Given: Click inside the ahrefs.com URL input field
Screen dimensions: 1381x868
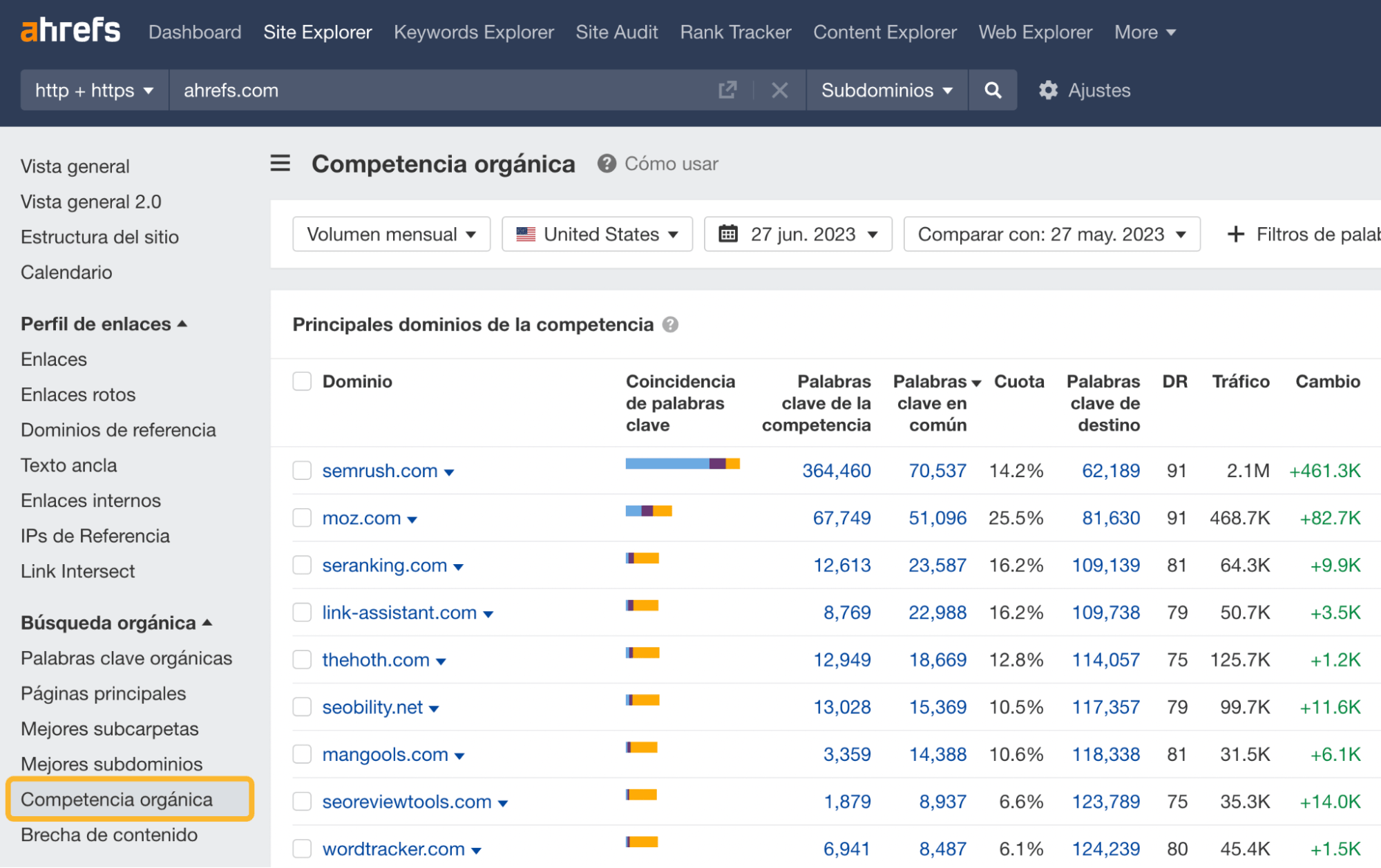Looking at the screenshot, I should [x=415, y=90].
